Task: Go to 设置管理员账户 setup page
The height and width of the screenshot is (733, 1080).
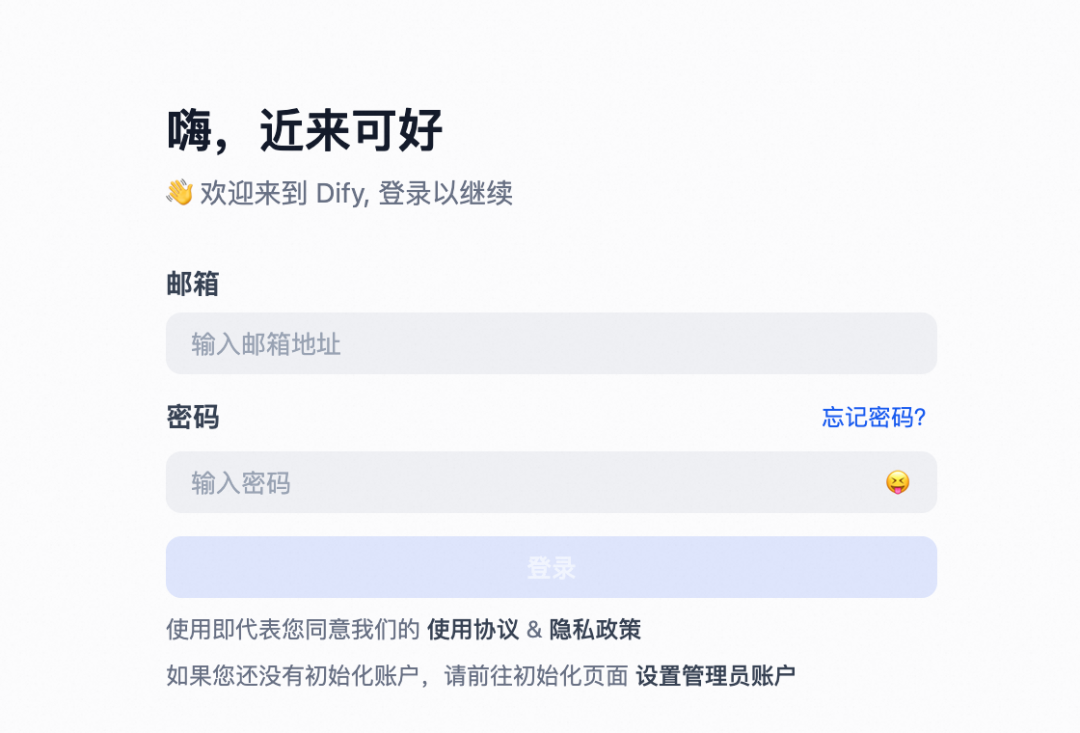Action: pyautogui.click(x=716, y=675)
